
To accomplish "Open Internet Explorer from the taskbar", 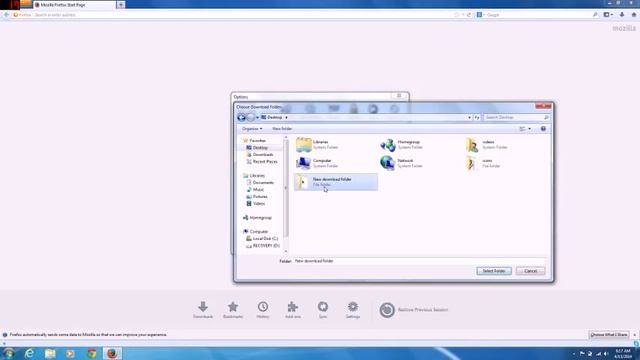I will [29, 353].
